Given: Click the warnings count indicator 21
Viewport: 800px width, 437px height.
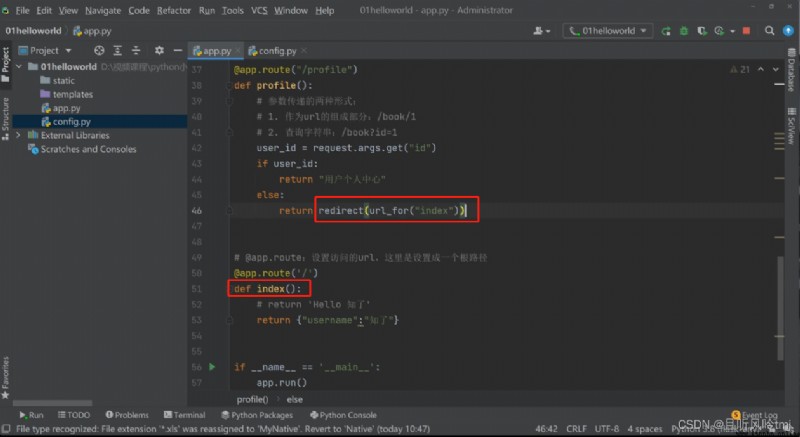Looking at the screenshot, I should (740, 69).
